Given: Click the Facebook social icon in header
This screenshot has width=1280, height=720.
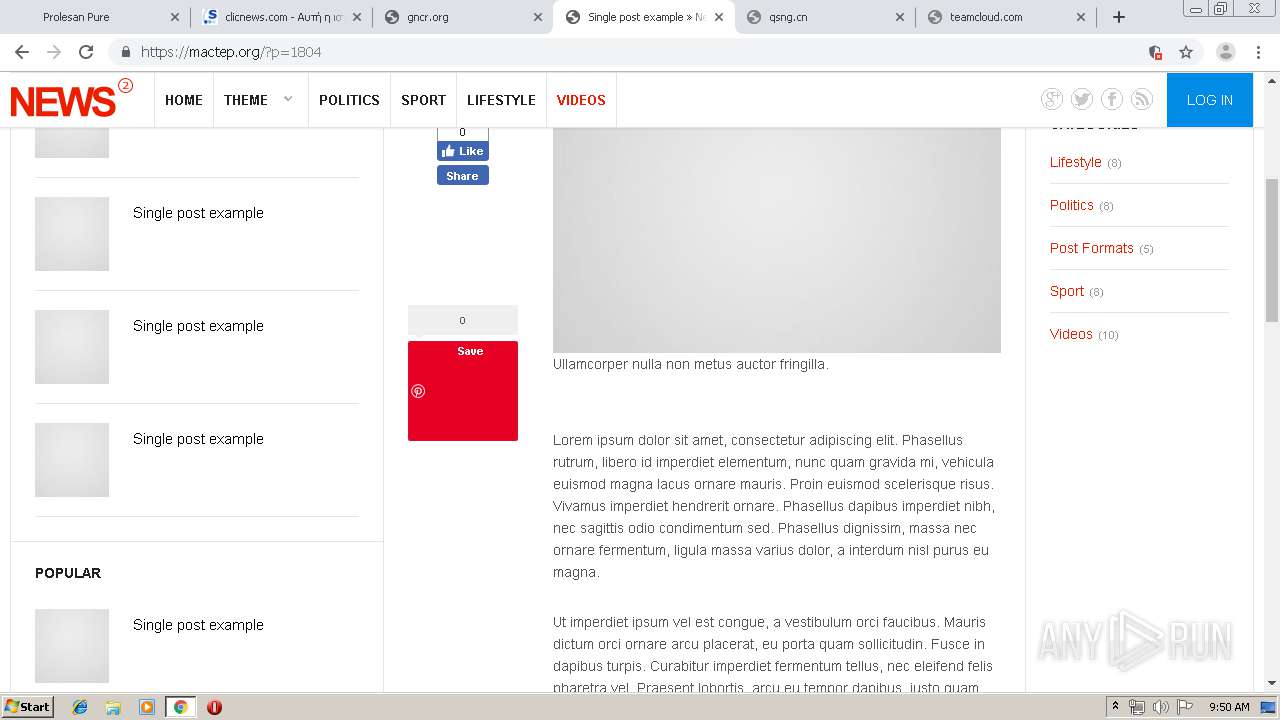Looking at the screenshot, I should point(1112,99).
